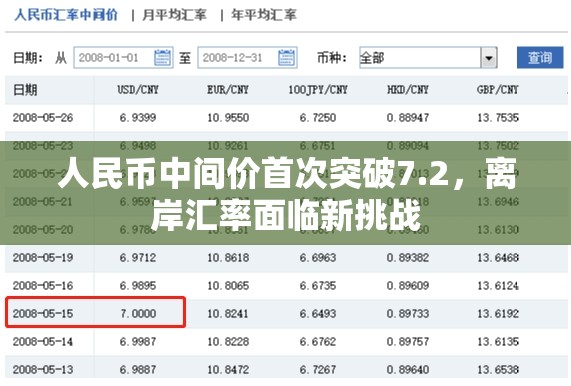Select the 全部 currency combo box

[x=428, y=58]
